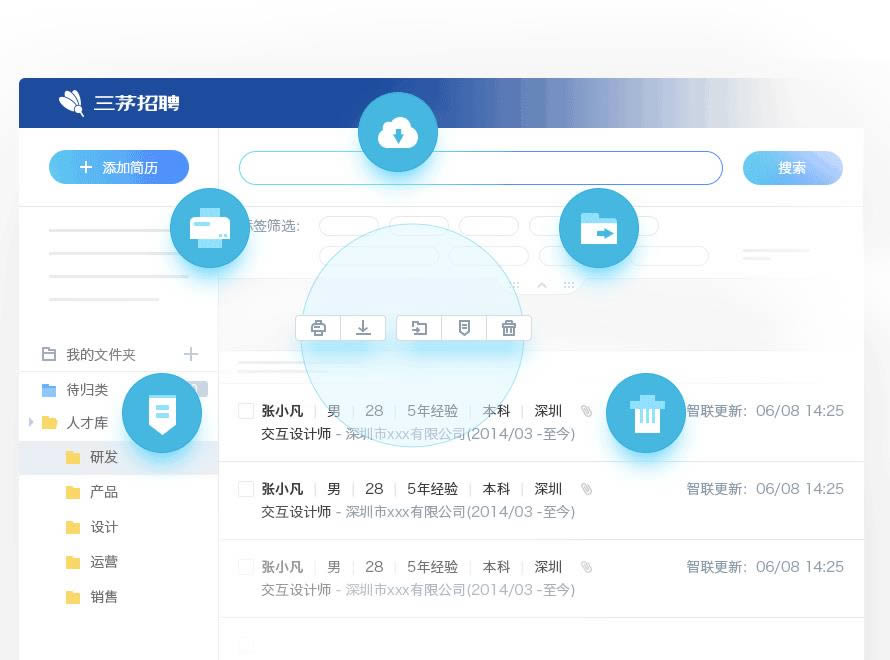Click the large folder-with-arrow circle icon

tap(598, 229)
